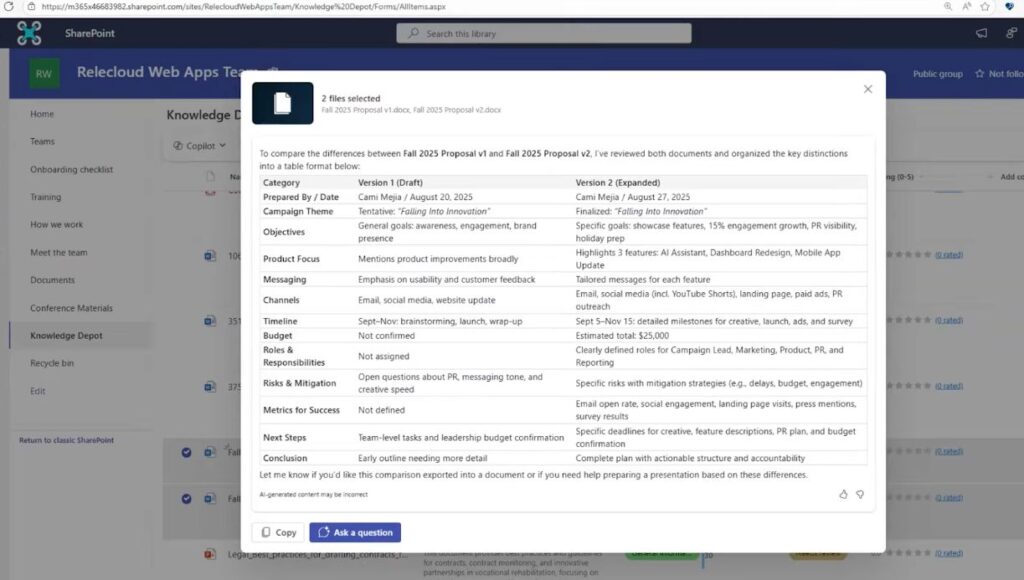Give thumbs down on the AI response
The width and height of the screenshot is (1024, 580).
(x=861, y=493)
